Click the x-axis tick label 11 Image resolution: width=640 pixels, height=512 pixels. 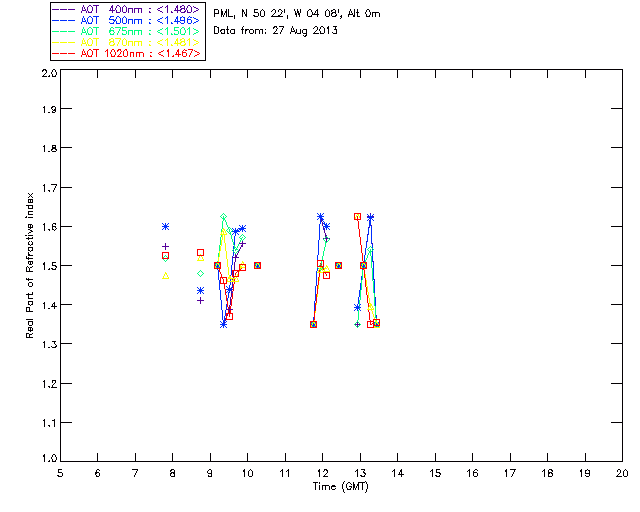click(285, 473)
